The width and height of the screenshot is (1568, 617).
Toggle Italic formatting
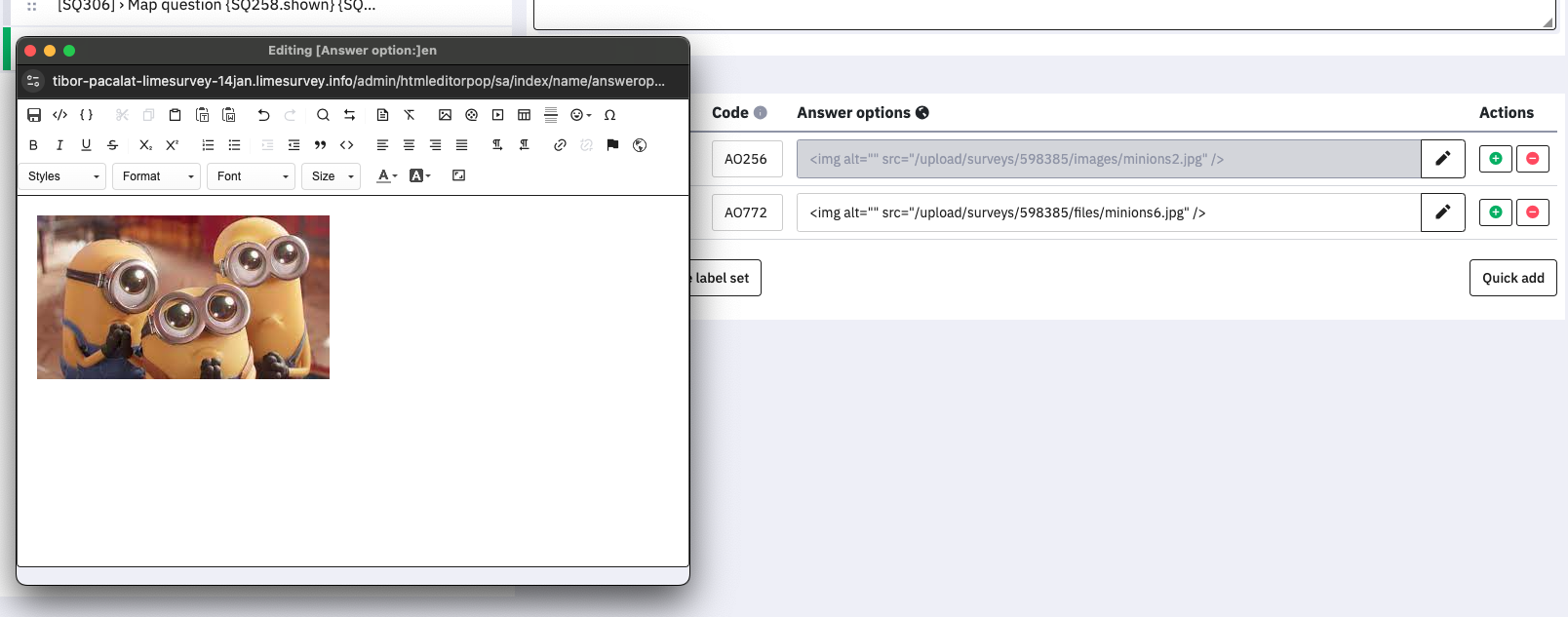pos(60,145)
